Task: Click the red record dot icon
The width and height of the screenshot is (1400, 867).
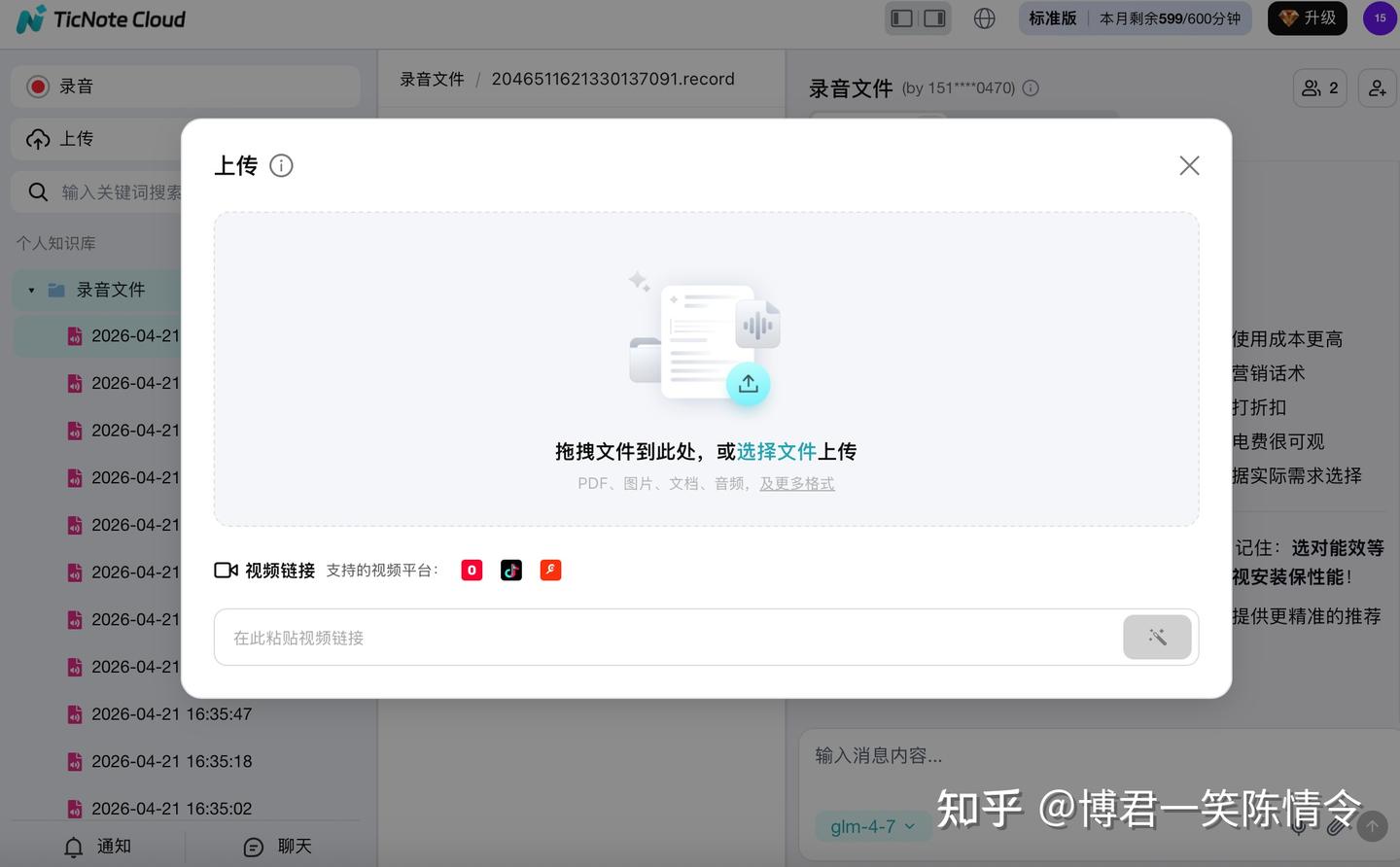Action: [x=38, y=87]
